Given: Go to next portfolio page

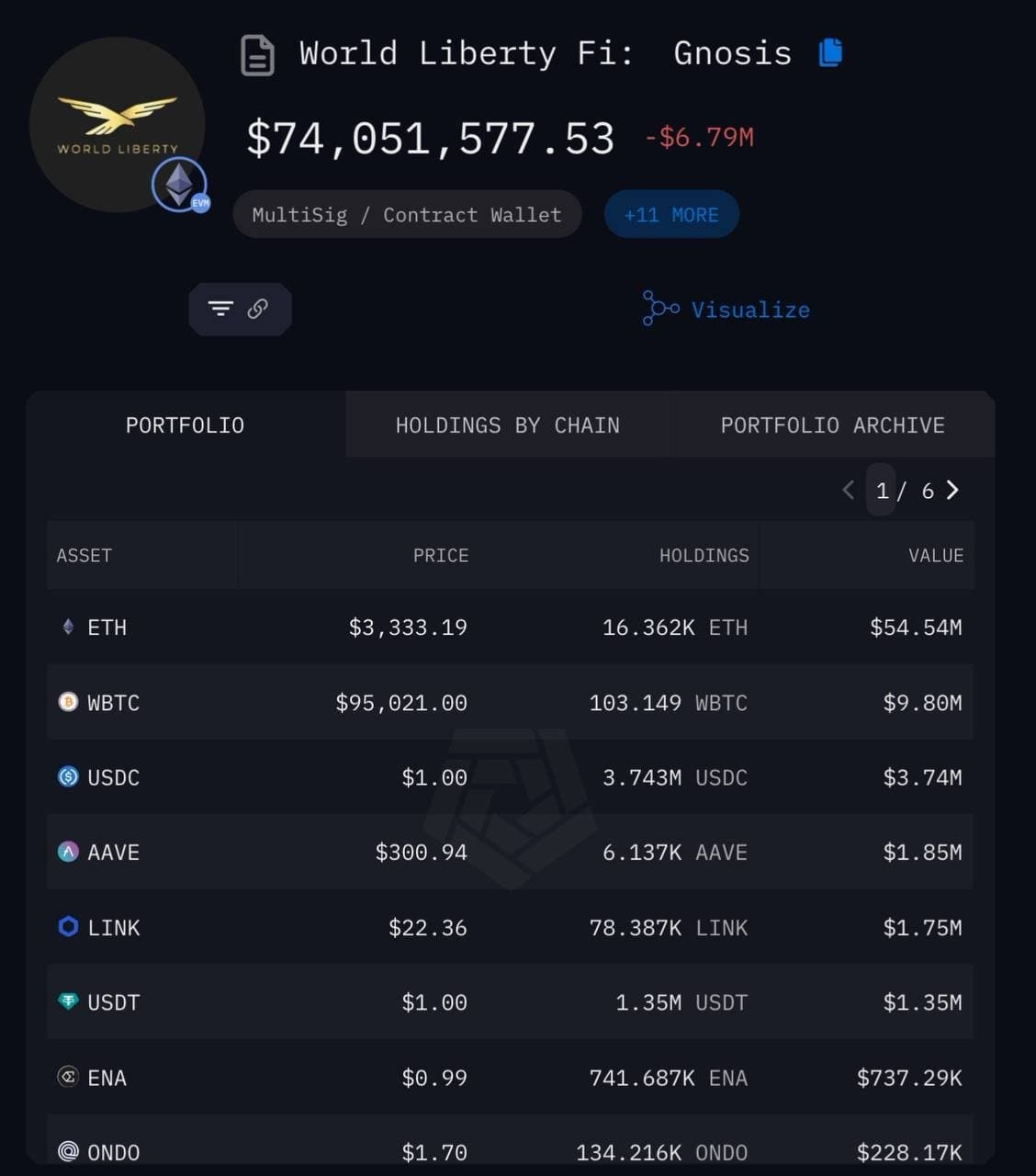Looking at the screenshot, I should pyautogui.click(x=952, y=491).
